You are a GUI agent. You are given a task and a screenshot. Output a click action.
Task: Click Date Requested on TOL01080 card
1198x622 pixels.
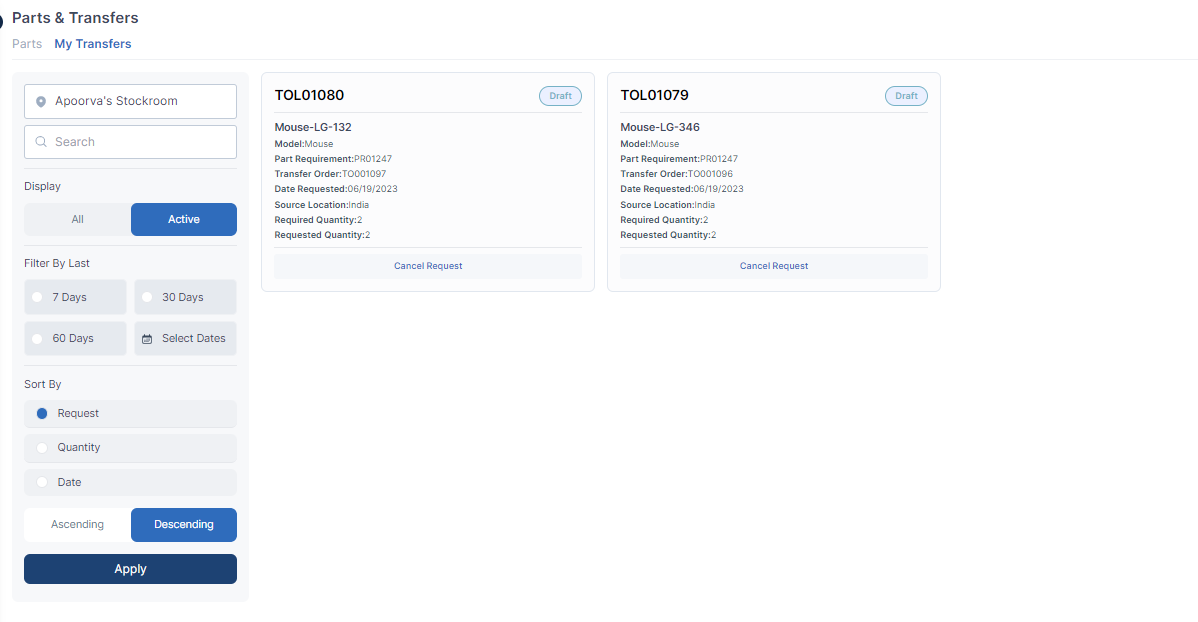click(336, 190)
